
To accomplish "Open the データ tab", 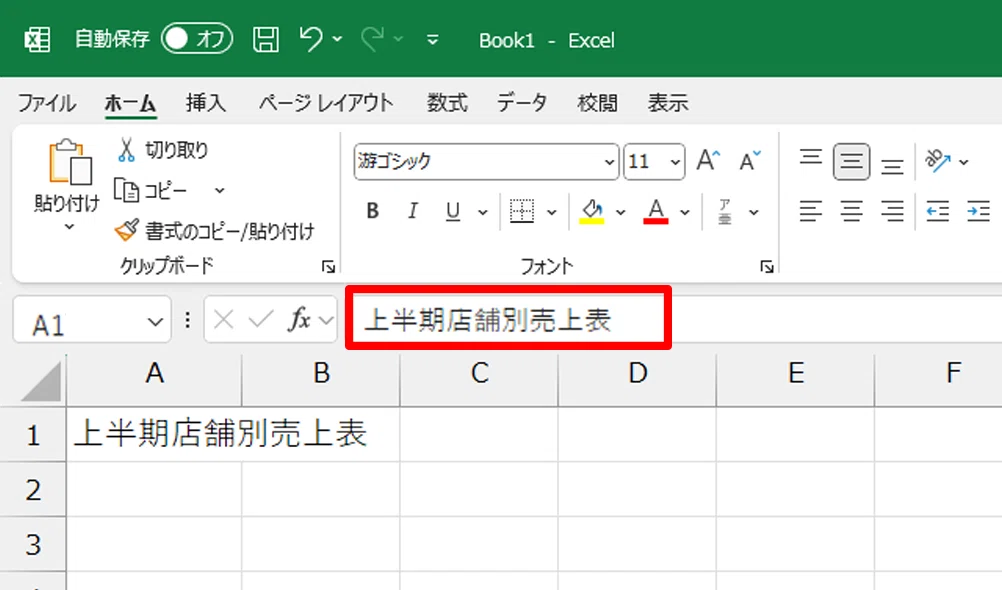I will click(x=522, y=103).
